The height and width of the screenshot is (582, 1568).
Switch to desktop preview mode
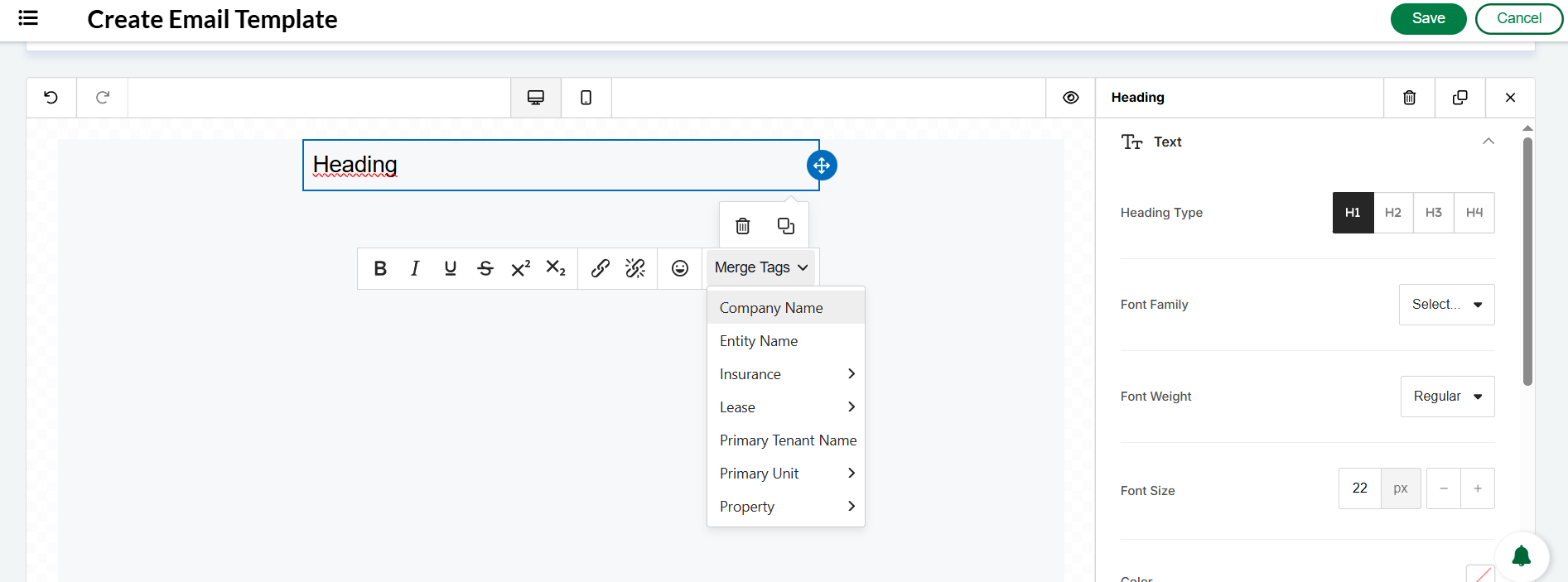536,98
